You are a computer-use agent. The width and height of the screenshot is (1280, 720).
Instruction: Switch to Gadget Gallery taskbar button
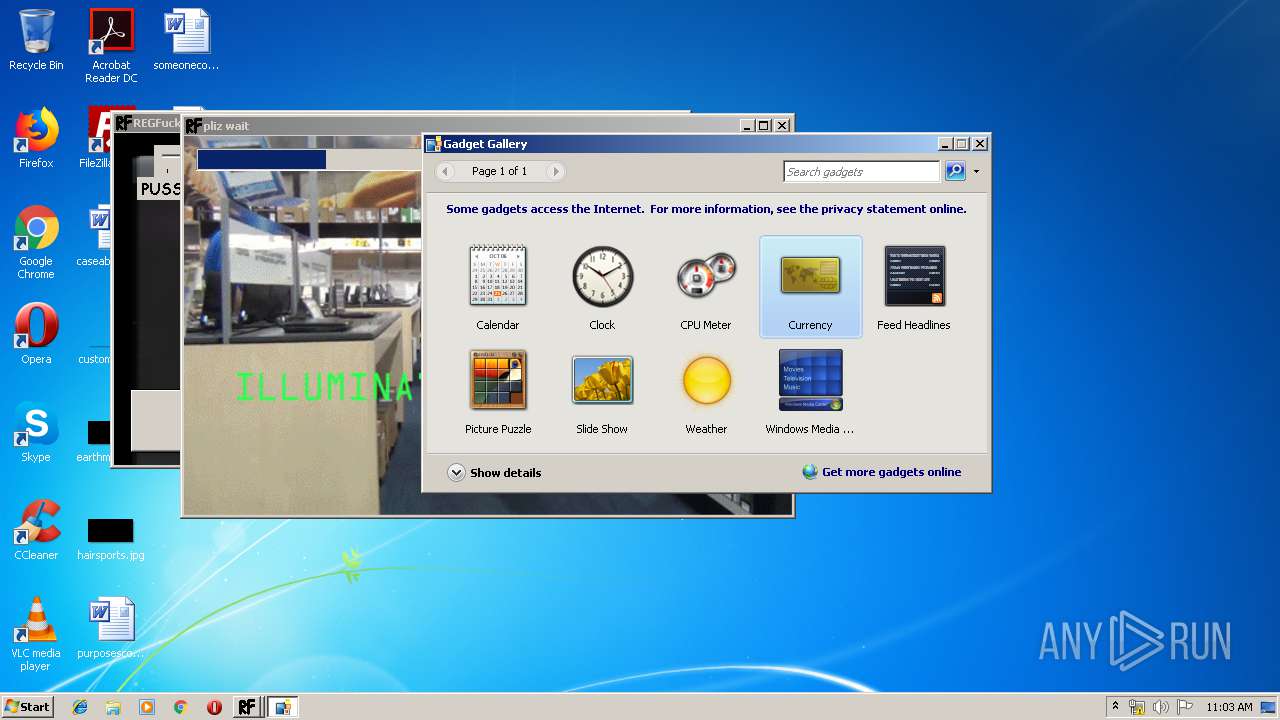pyautogui.click(x=283, y=707)
